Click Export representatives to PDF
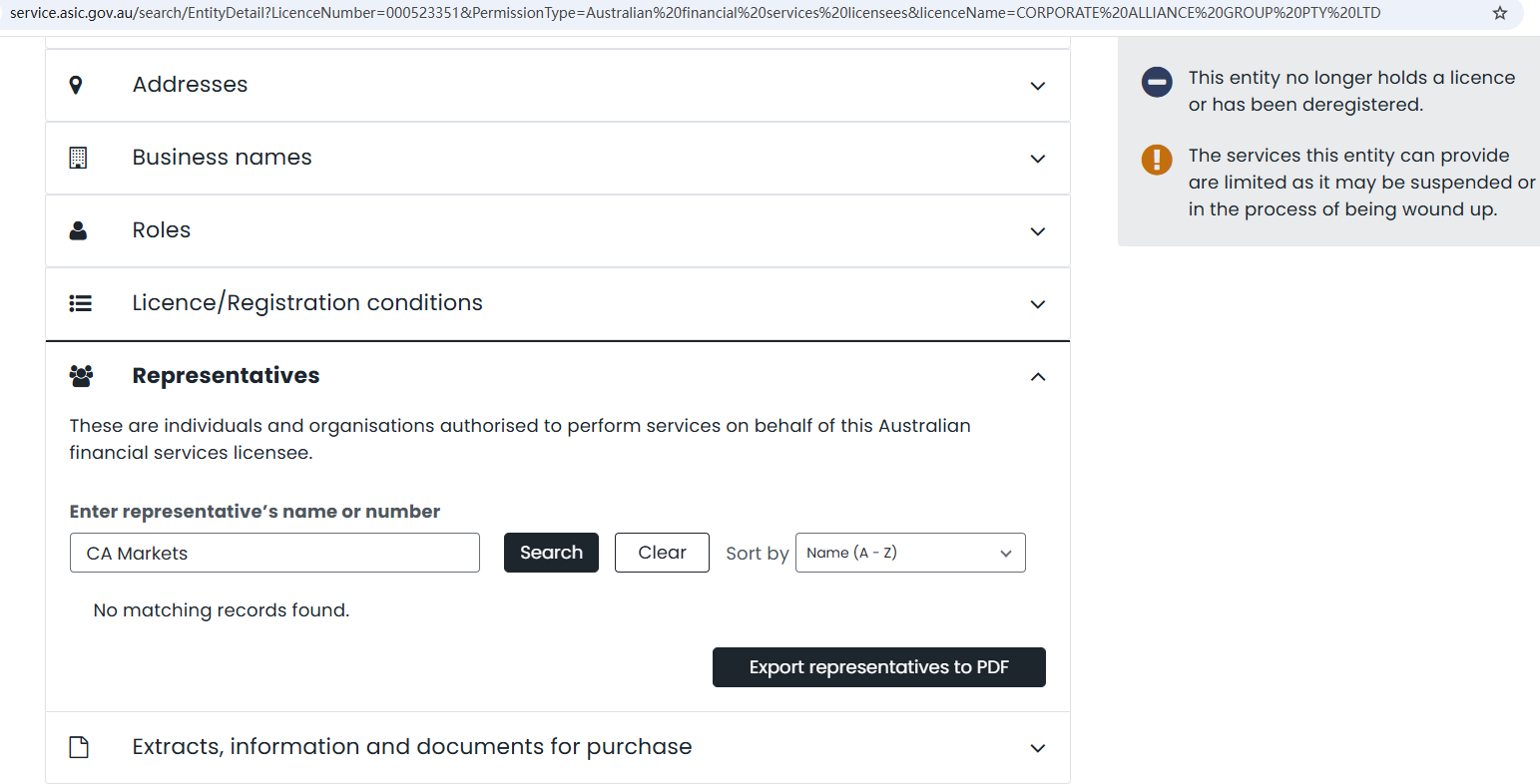 click(878, 667)
